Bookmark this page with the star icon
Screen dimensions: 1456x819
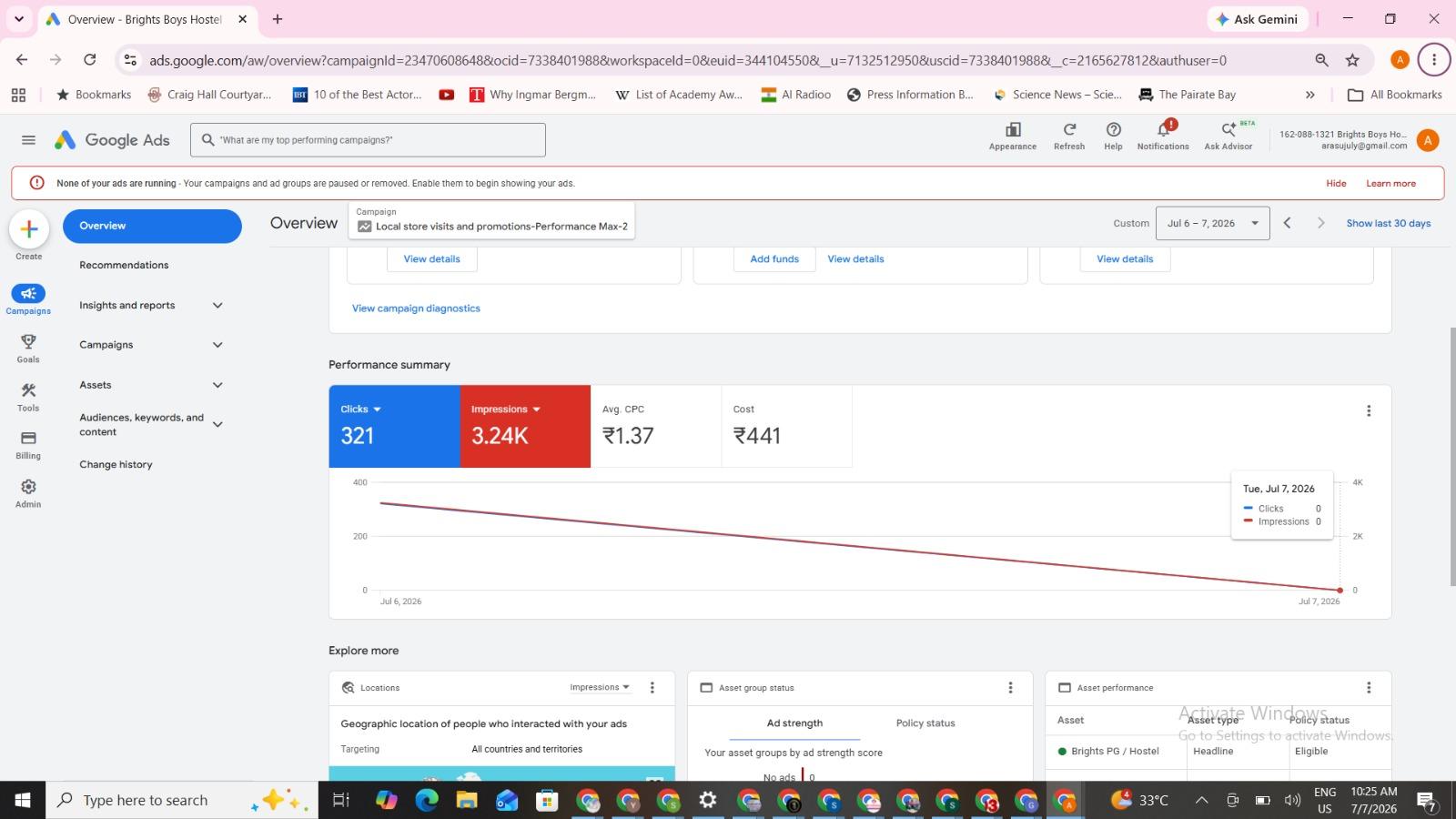[1352, 60]
